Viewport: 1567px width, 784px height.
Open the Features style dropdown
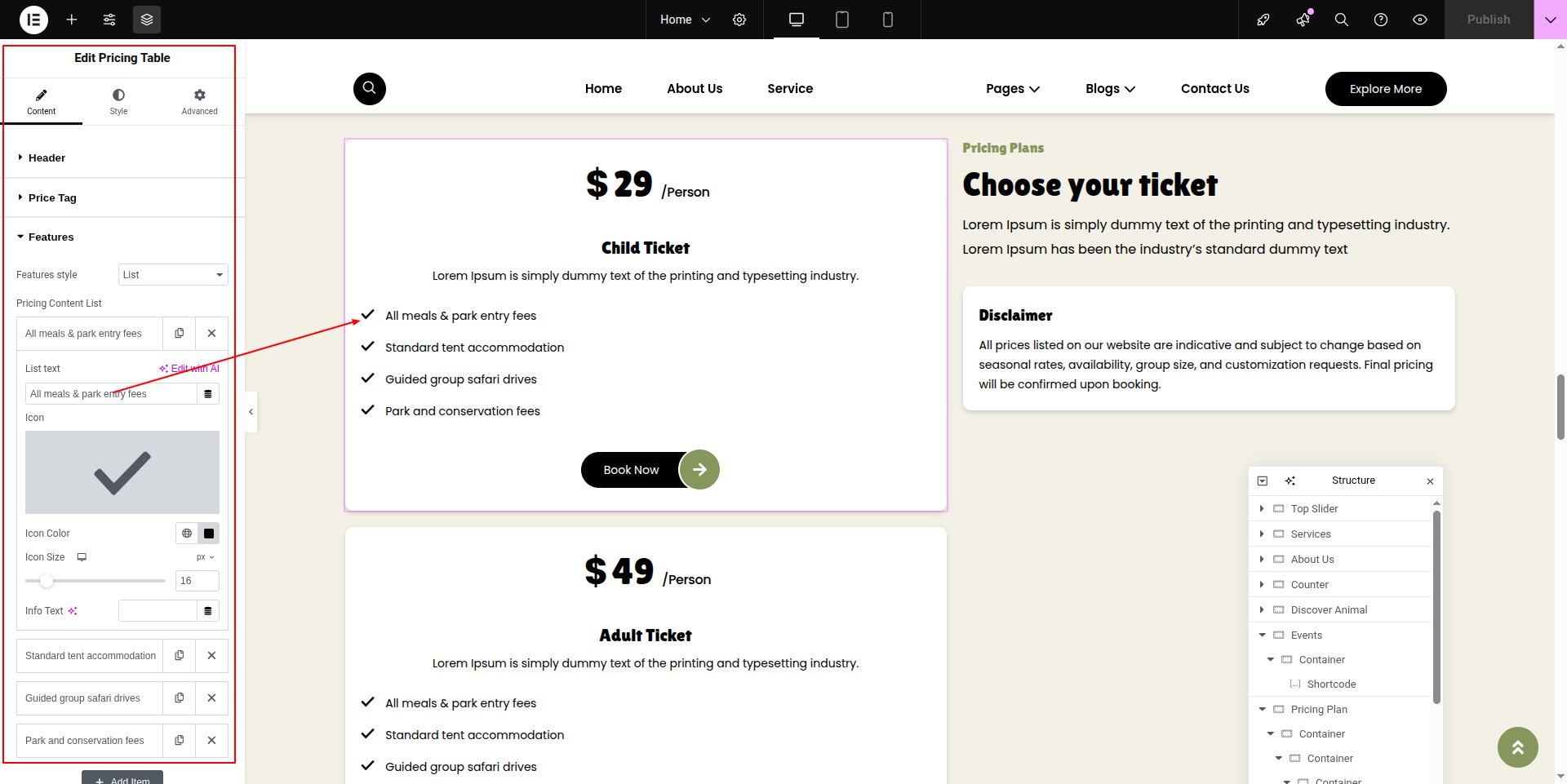point(173,275)
